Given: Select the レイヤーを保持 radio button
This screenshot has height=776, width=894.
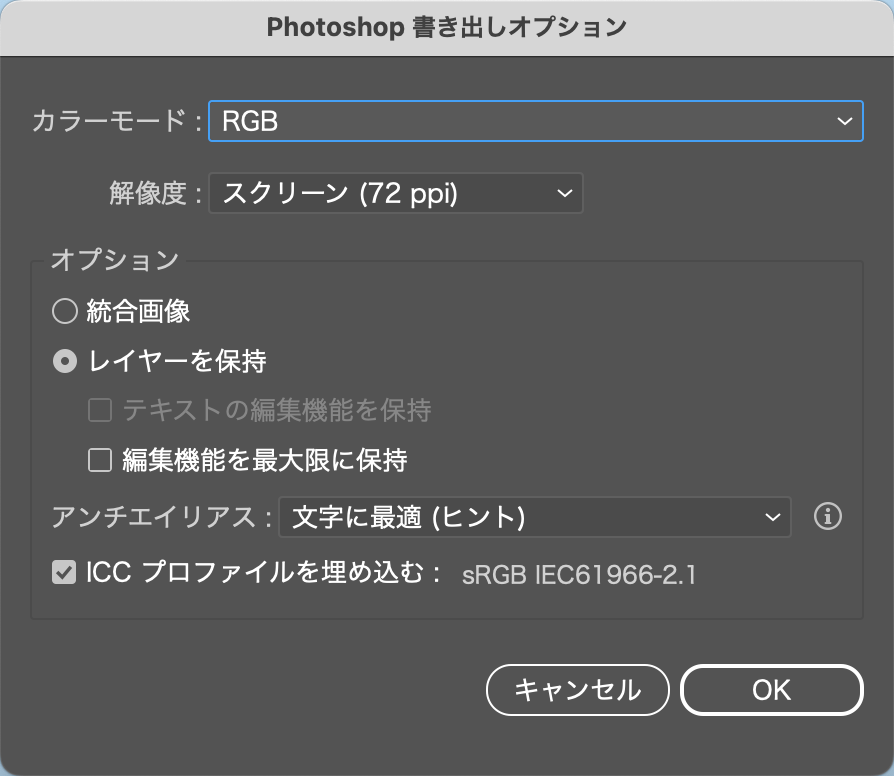Looking at the screenshot, I should 65,361.
